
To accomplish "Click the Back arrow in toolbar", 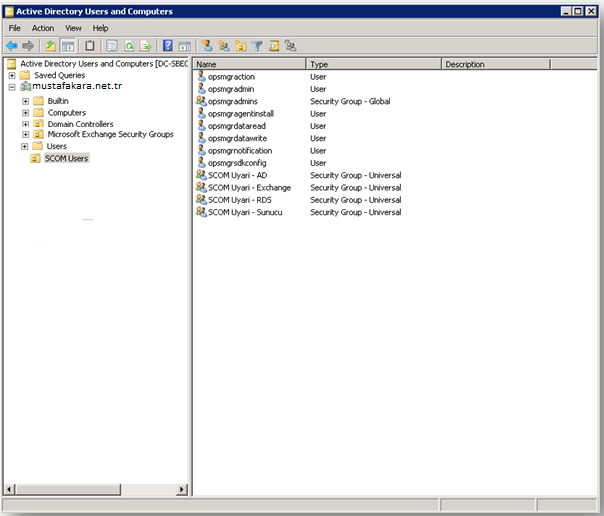I will [12, 46].
